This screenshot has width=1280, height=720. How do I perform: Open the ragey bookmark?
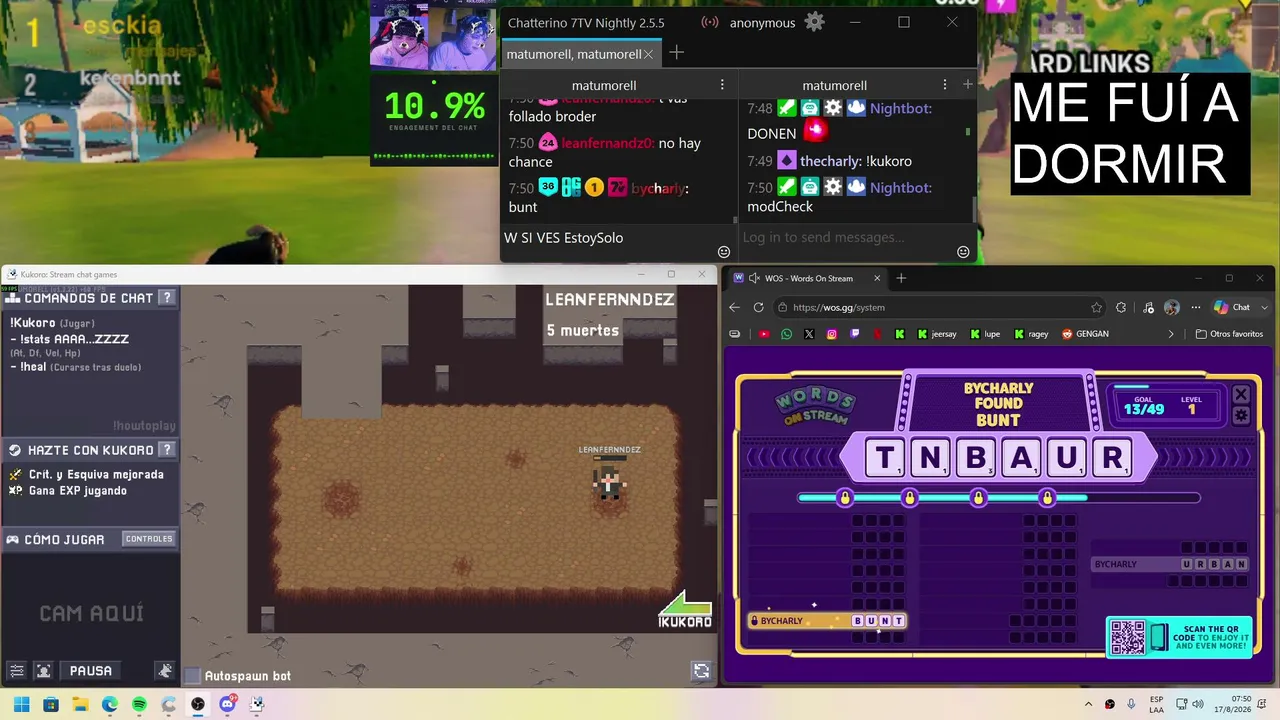pos(1031,334)
